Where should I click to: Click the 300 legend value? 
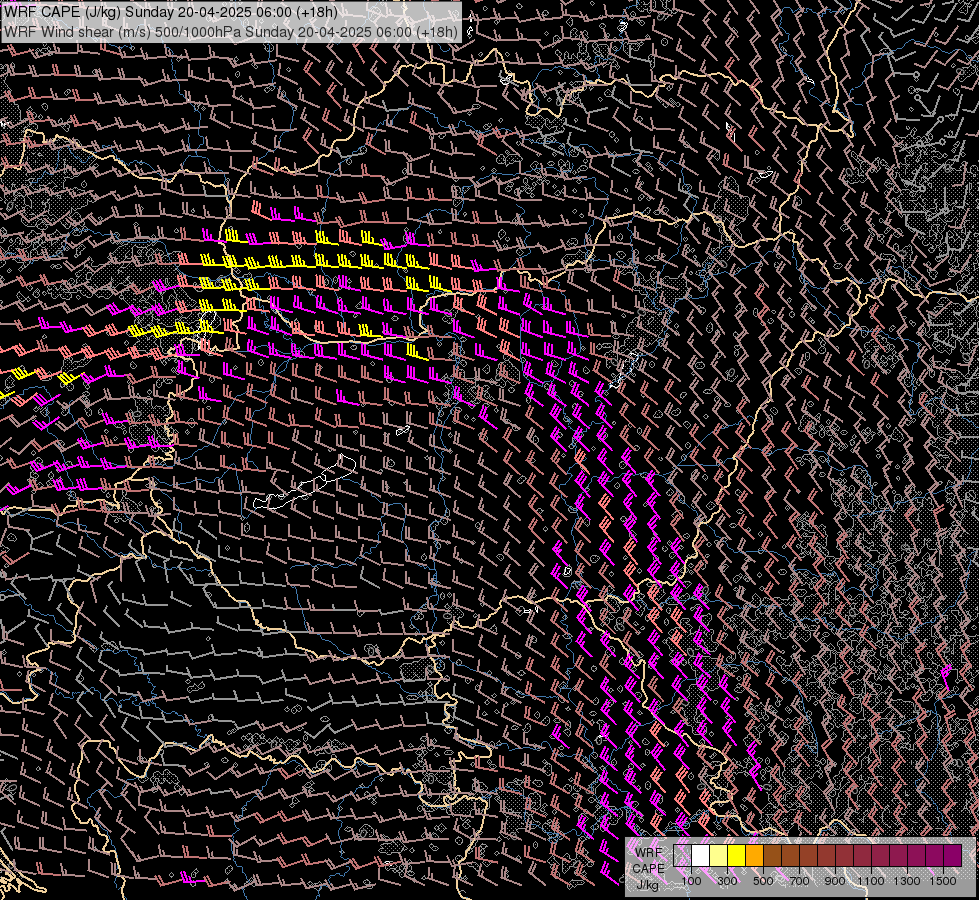point(727,881)
